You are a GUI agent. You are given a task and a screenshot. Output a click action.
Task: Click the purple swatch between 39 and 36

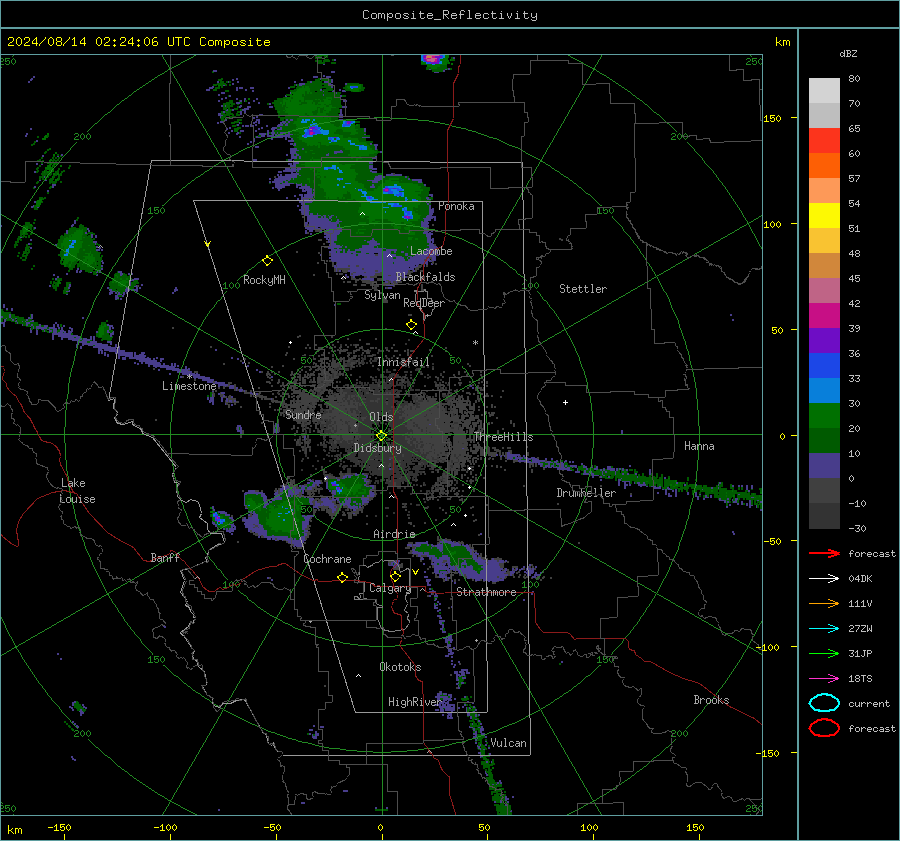824,341
